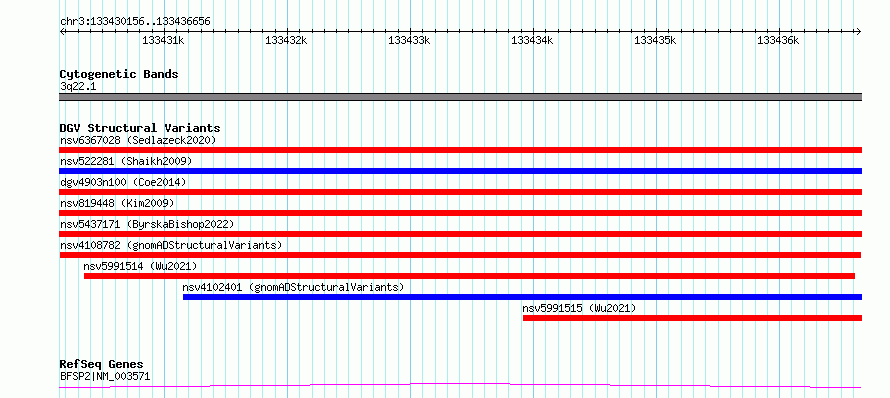Click the red bar under nsv6367028
Screen dimensions: 890x398
tap(460, 150)
